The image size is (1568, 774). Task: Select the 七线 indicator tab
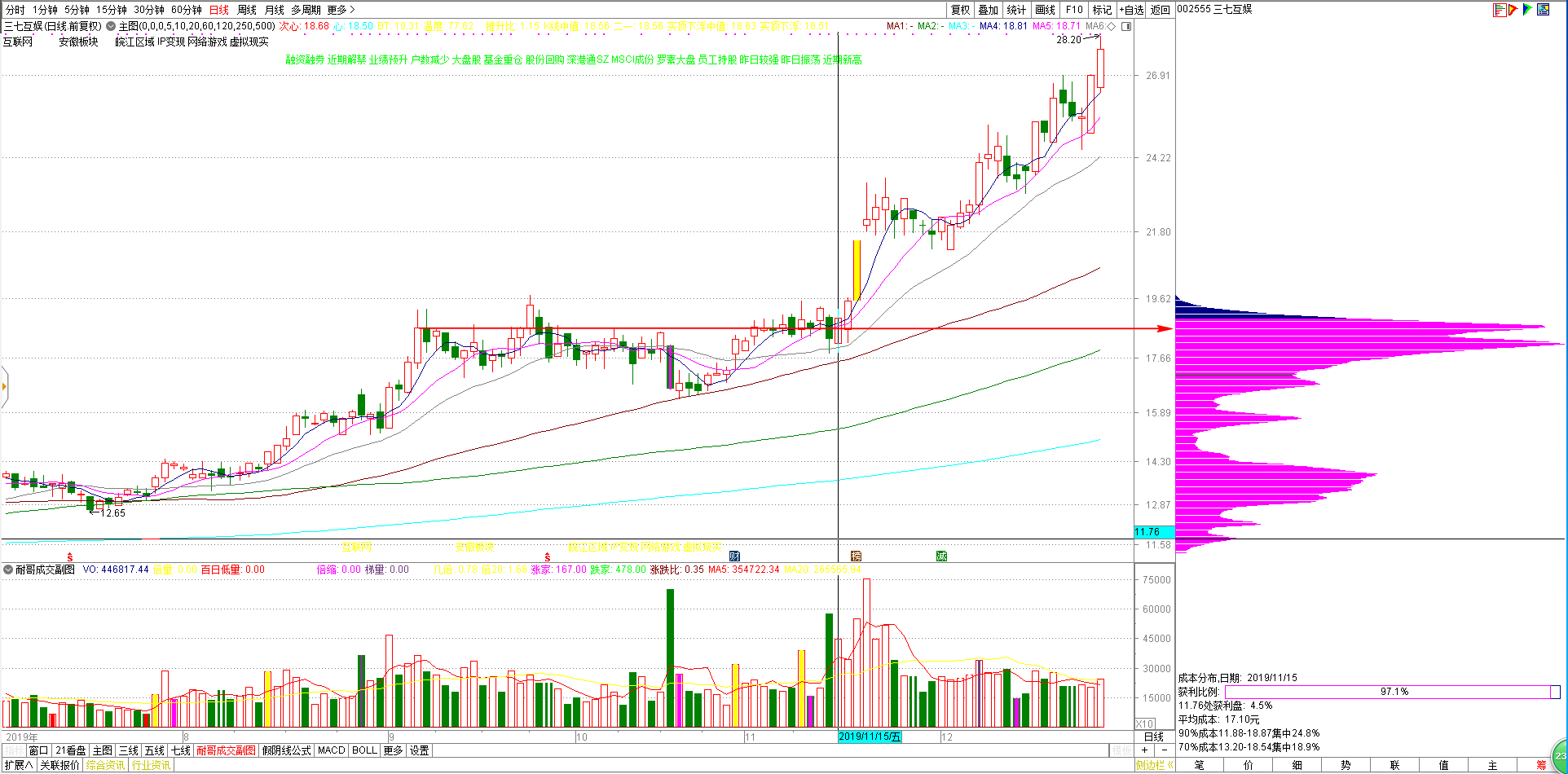(181, 750)
